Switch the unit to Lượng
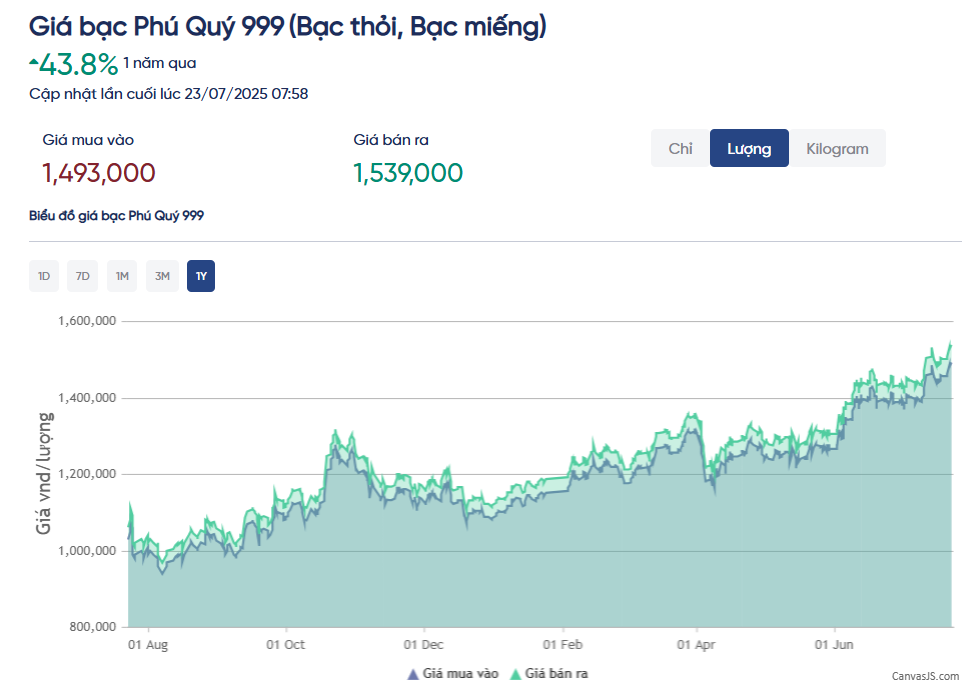The height and width of the screenshot is (693, 968). tap(749, 148)
